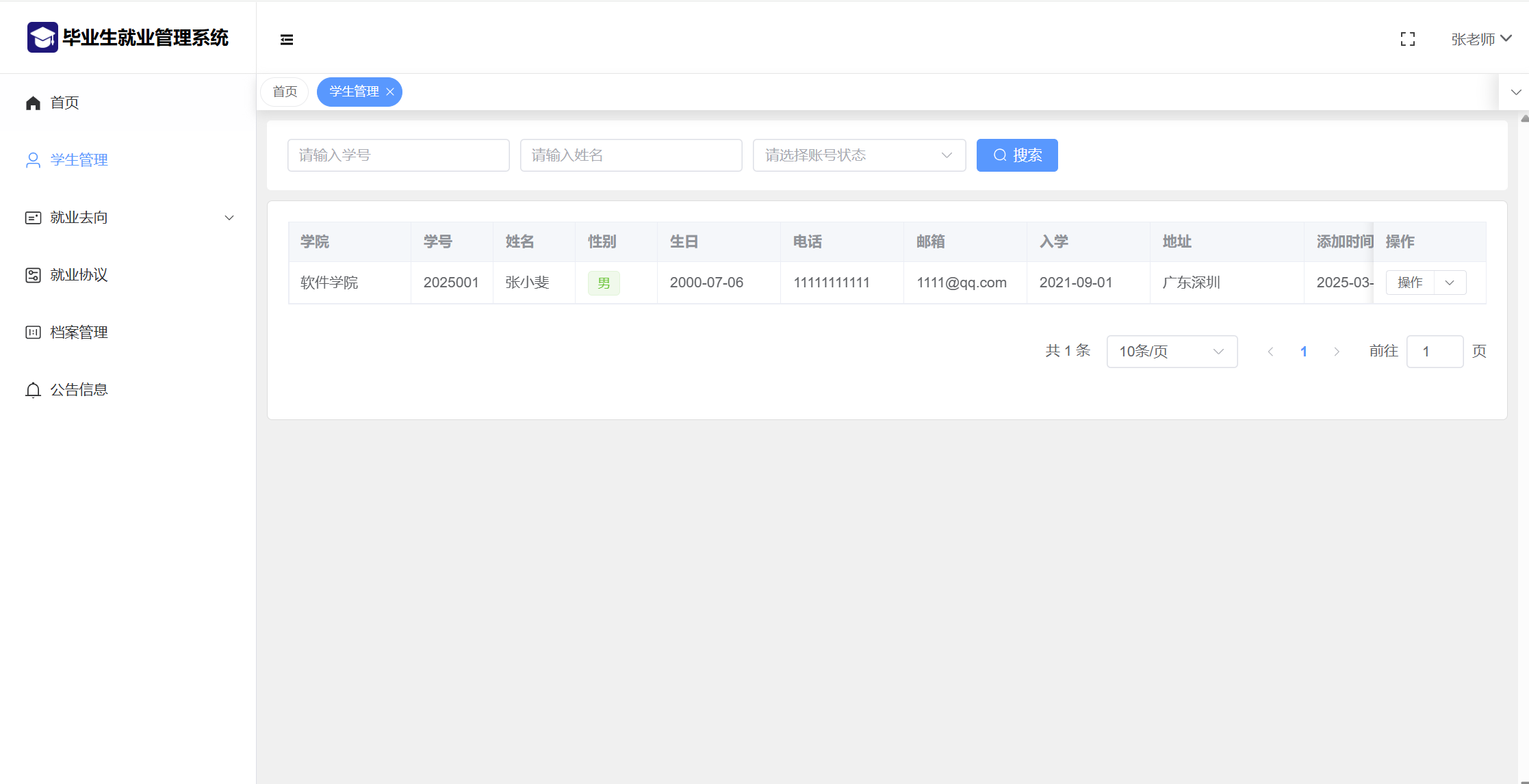
Task: Switch to the 首页 tab
Action: [x=285, y=92]
